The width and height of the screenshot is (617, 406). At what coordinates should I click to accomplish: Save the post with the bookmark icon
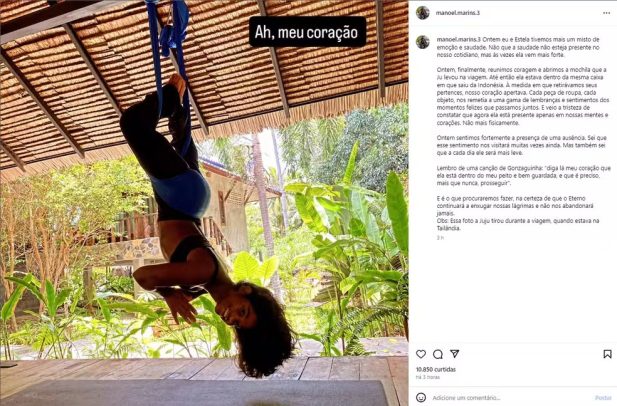click(x=607, y=354)
